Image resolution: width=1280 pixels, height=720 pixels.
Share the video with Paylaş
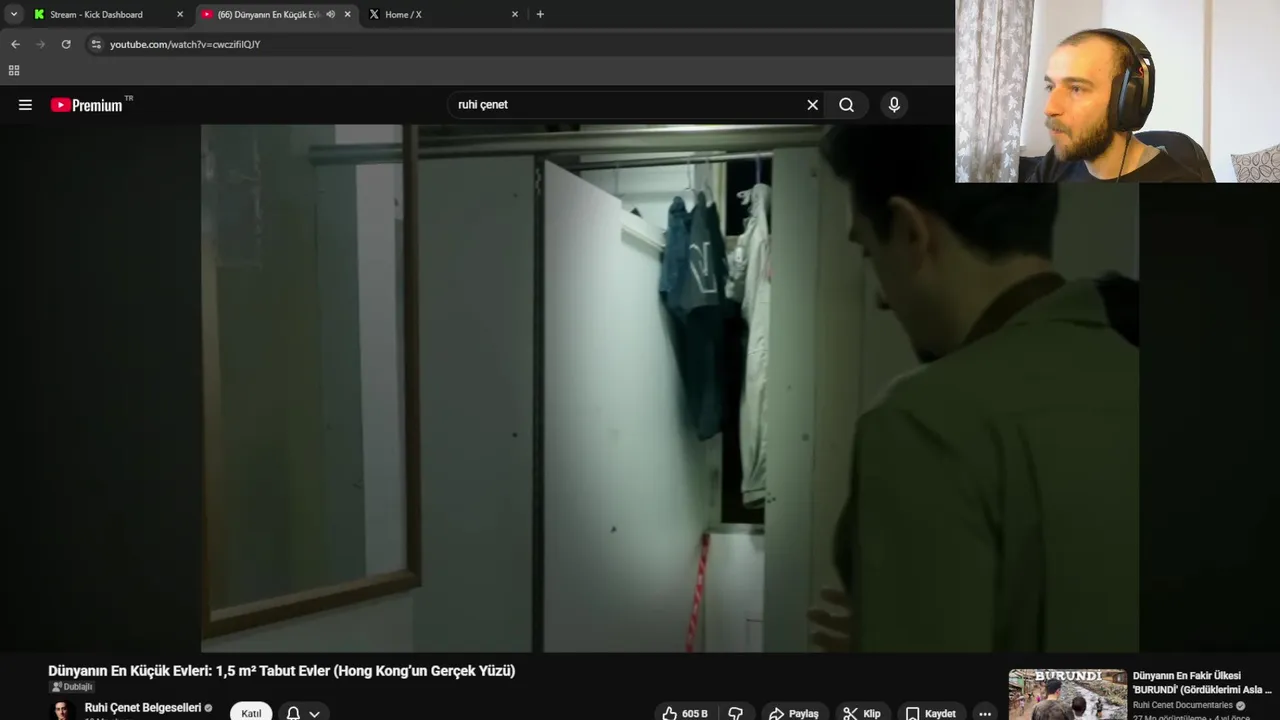click(x=794, y=713)
